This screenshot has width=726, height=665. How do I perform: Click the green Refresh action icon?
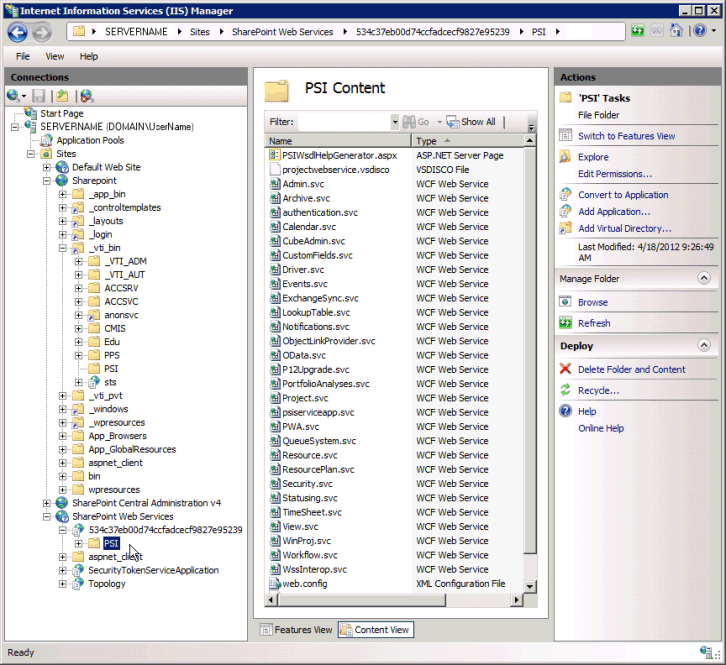(x=565, y=323)
